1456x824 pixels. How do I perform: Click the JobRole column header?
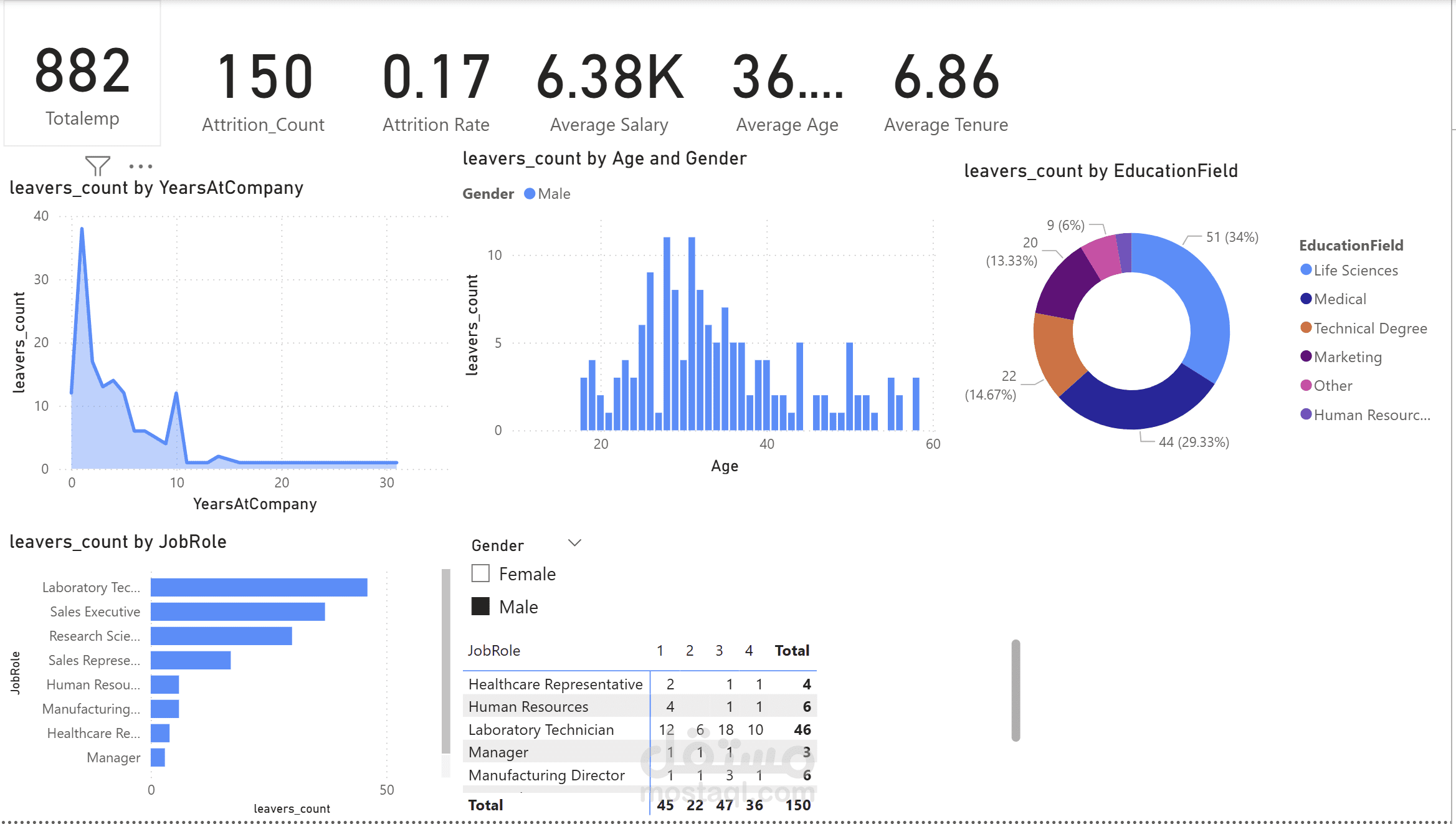(x=494, y=651)
